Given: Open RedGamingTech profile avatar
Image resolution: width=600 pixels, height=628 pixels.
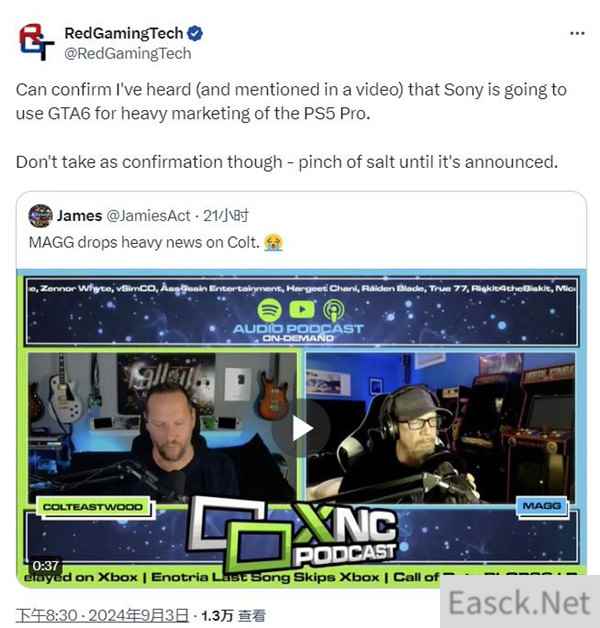Looking at the screenshot, I should 36,42.
